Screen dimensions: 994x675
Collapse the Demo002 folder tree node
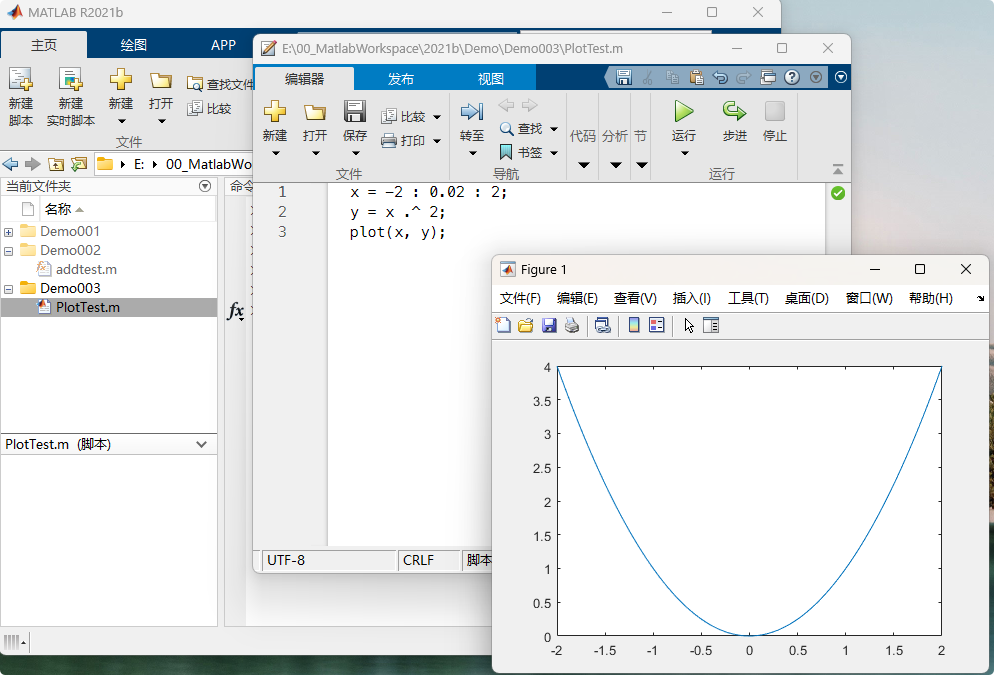click(9, 251)
